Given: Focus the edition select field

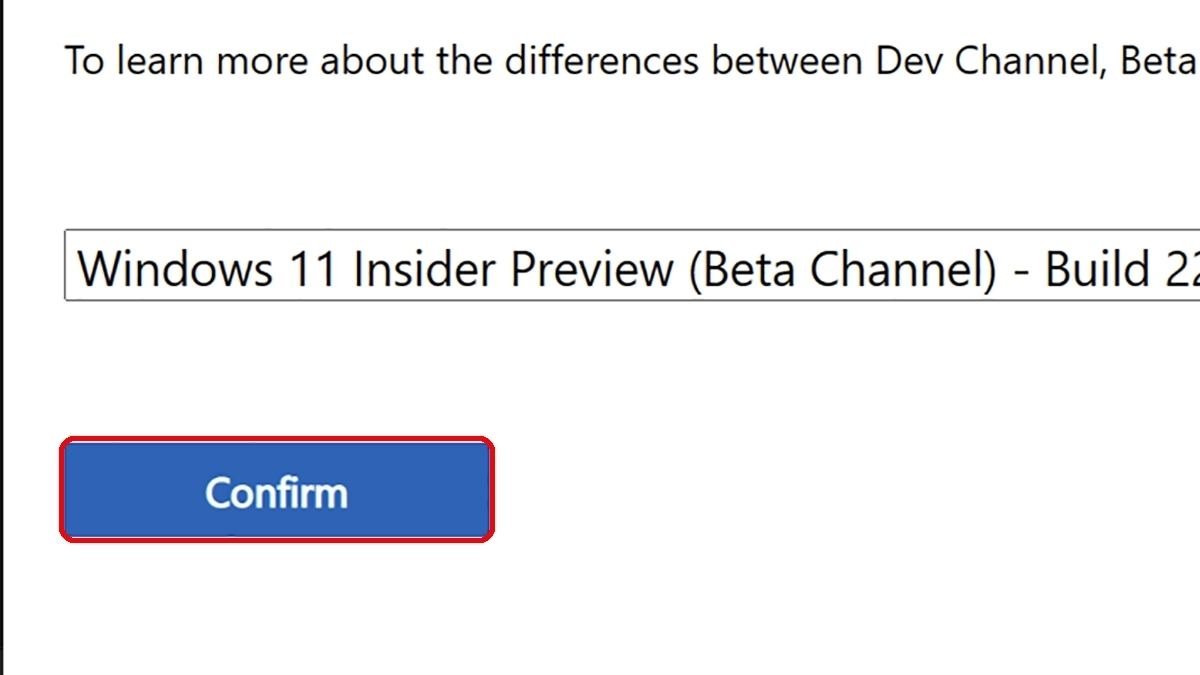Looking at the screenshot, I should tap(632, 266).
